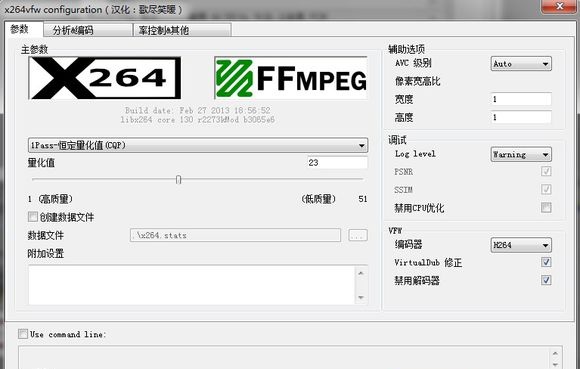Open the AVC 级别 Auto dropdown

point(521,64)
